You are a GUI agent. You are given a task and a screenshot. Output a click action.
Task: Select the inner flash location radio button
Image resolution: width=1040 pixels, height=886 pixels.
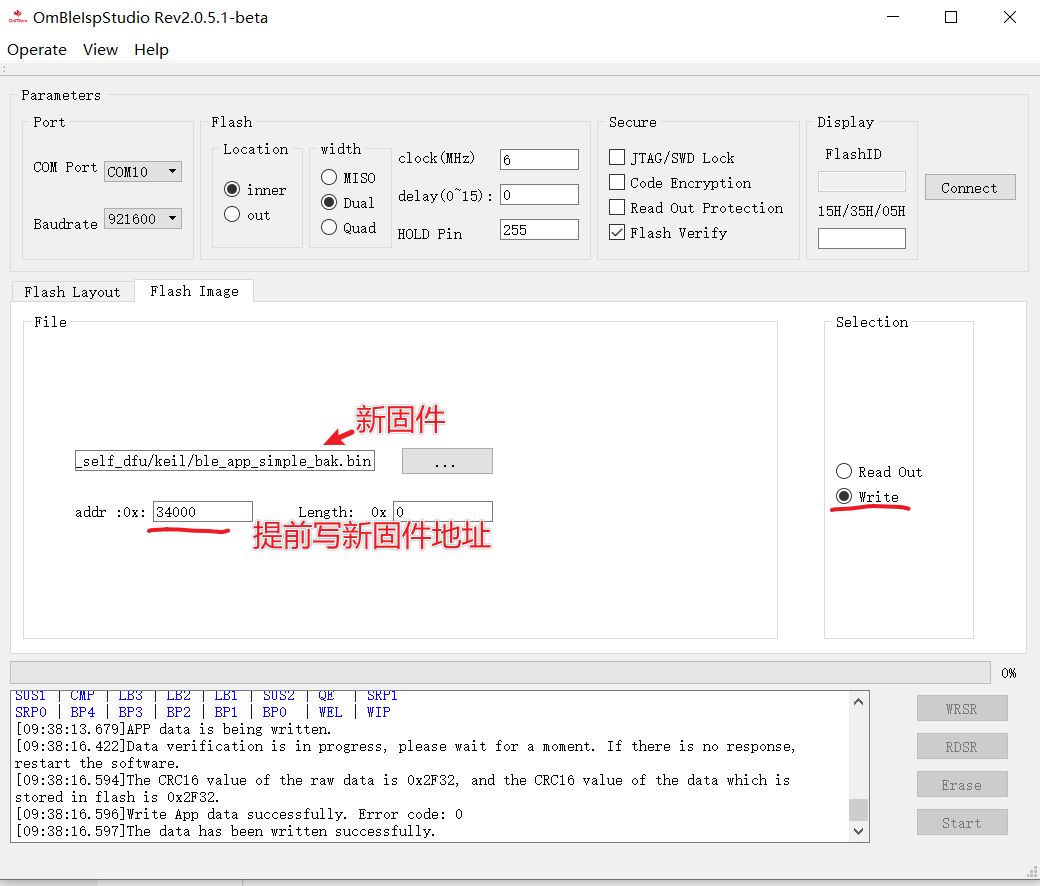(x=232, y=190)
